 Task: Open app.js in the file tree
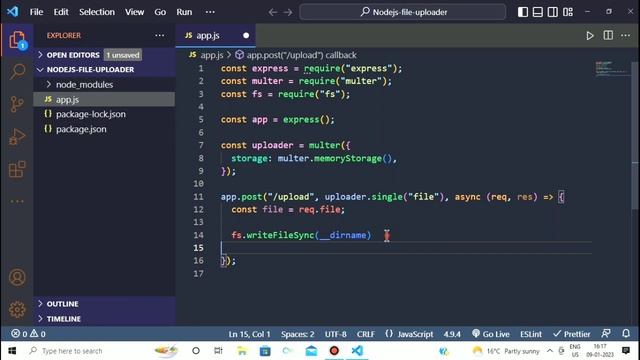pos(104,99)
